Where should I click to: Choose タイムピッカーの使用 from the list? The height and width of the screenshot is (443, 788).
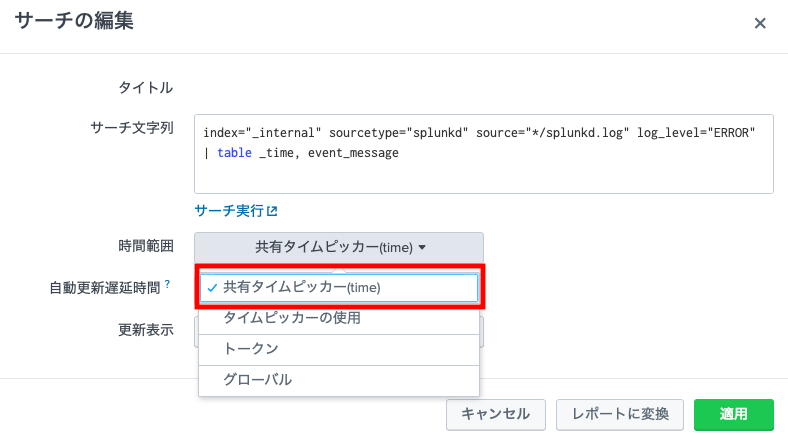click(339, 318)
